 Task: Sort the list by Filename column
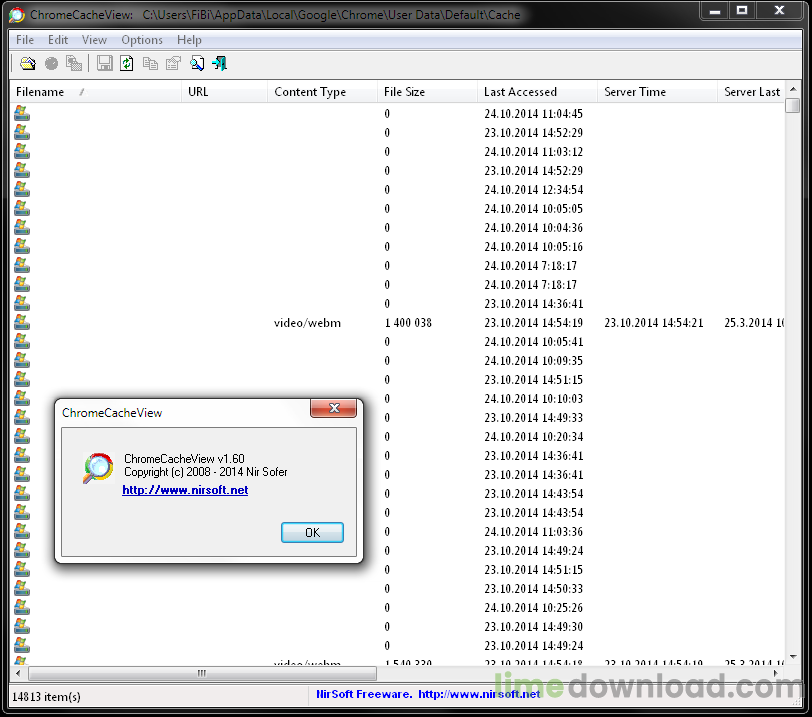click(x=40, y=92)
